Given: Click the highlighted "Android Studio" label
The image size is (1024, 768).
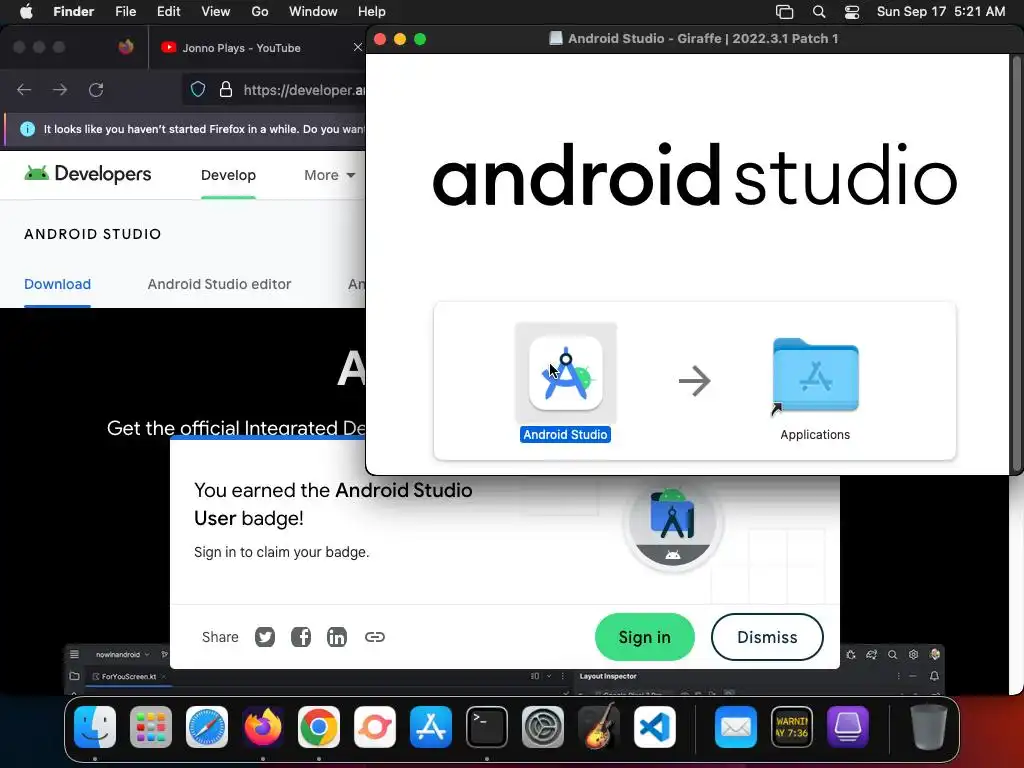Looking at the screenshot, I should [x=565, y=434].
